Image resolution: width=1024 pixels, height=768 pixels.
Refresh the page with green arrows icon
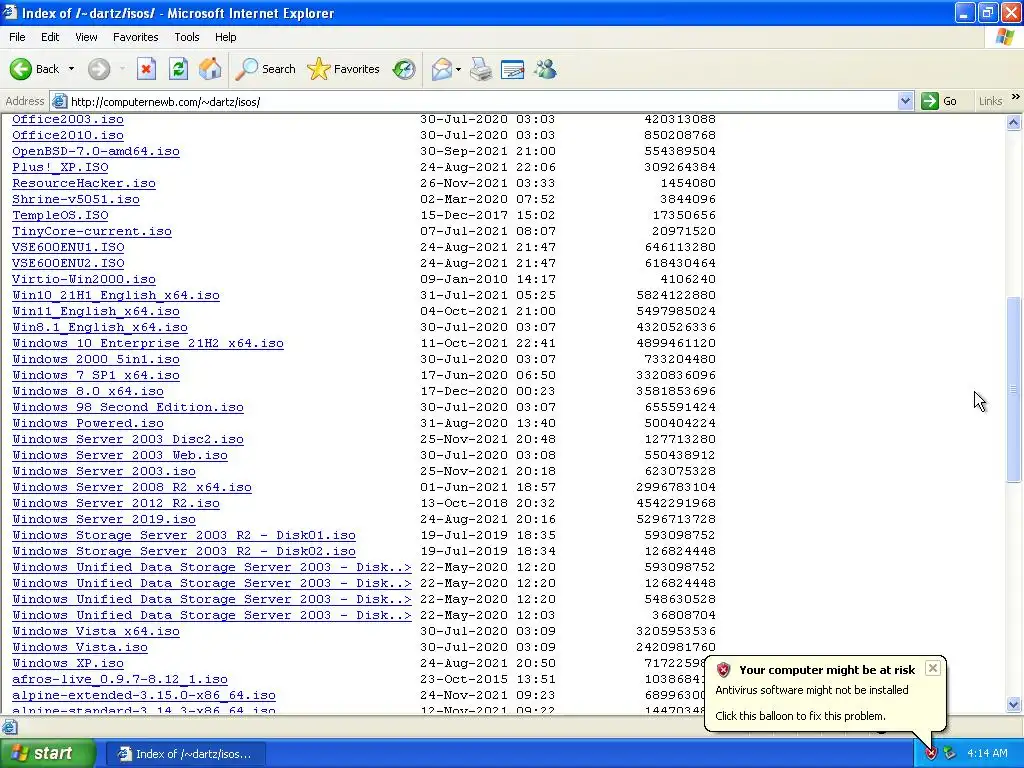(x=178, y=69)
